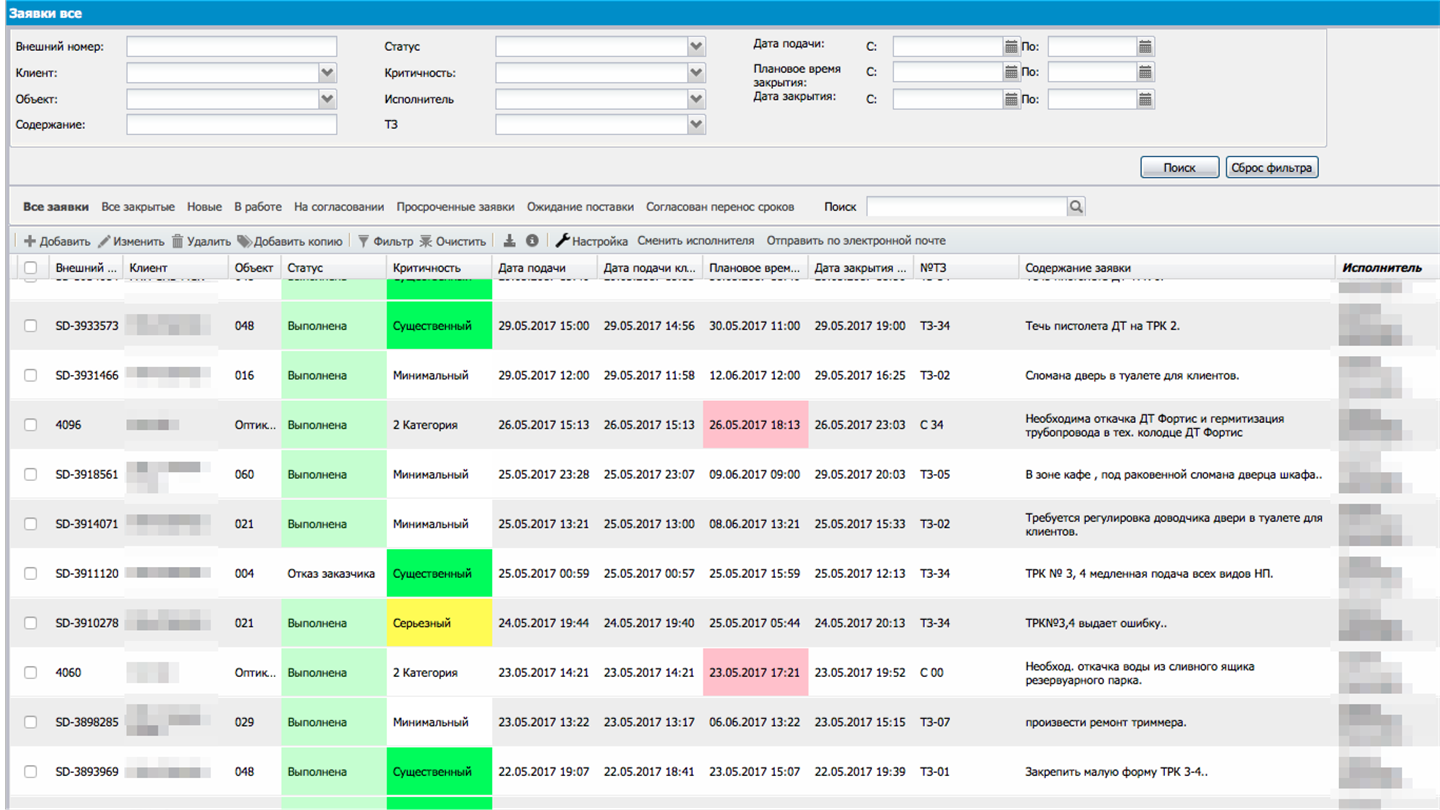Expand the Клиент dropdown
1440x810 pixels.
pyautogui.click(x=327, y=73)
